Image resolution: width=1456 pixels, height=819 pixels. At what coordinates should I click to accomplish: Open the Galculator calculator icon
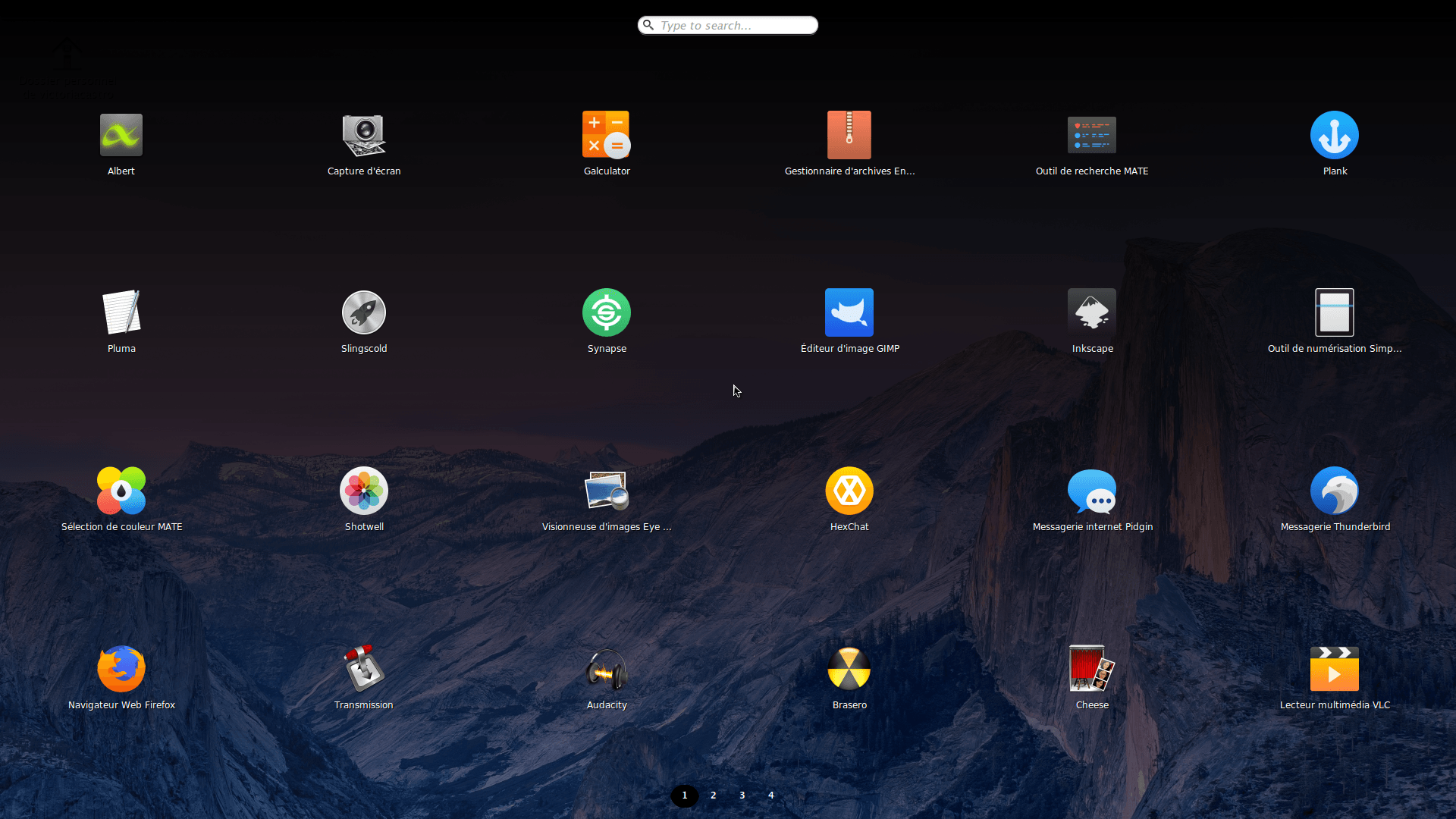point(607,135)
